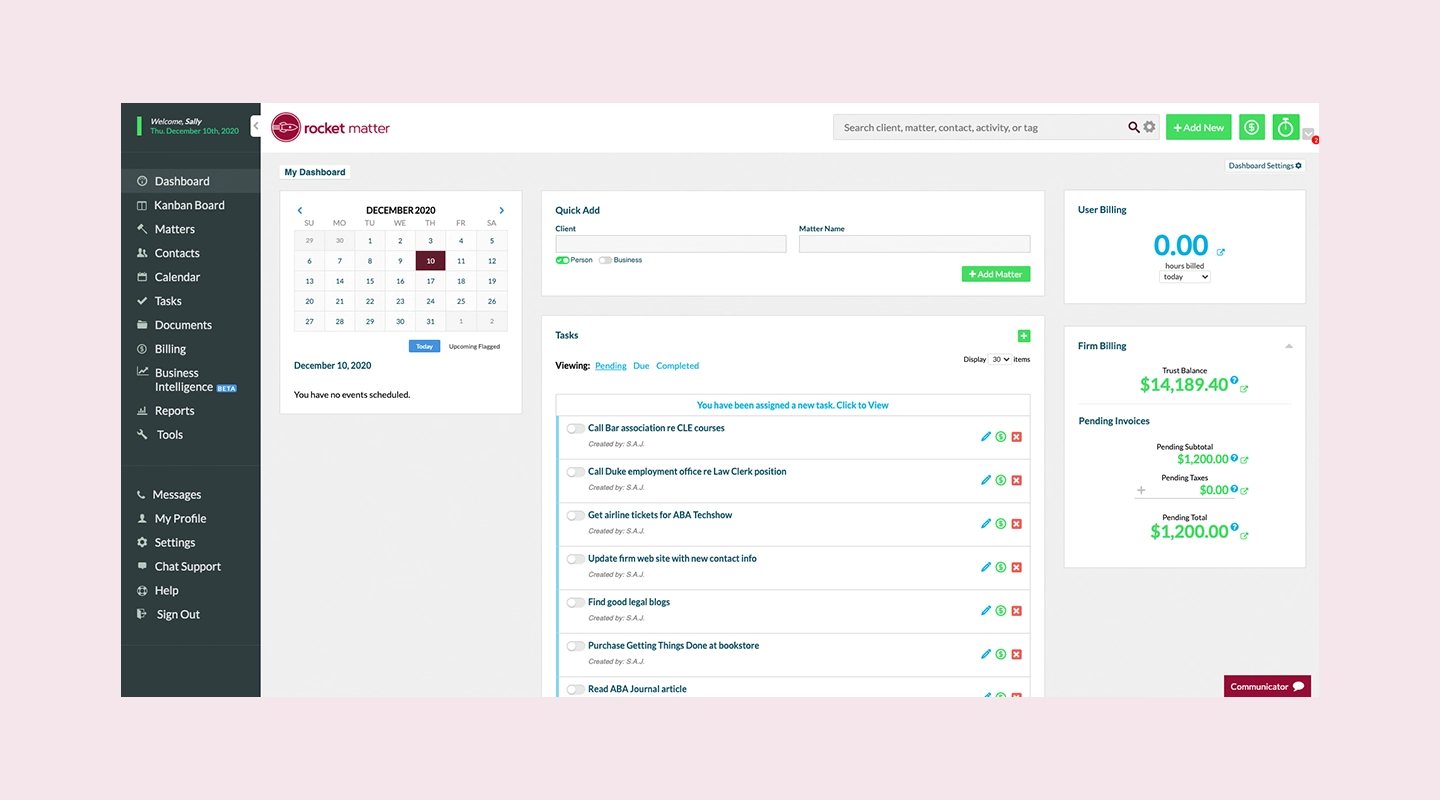Edit the Call Duke employment office task
The height and width of the screenshot is (800, 1440).
pos(986,480)
